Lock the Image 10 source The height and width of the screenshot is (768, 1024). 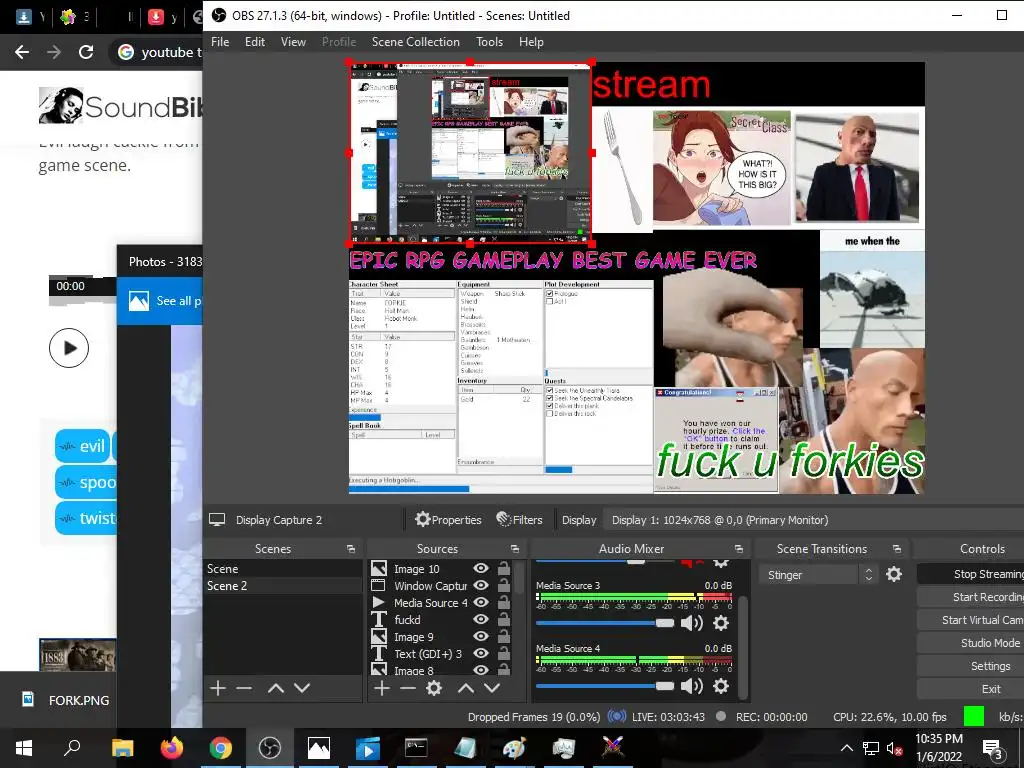point(504,568)
